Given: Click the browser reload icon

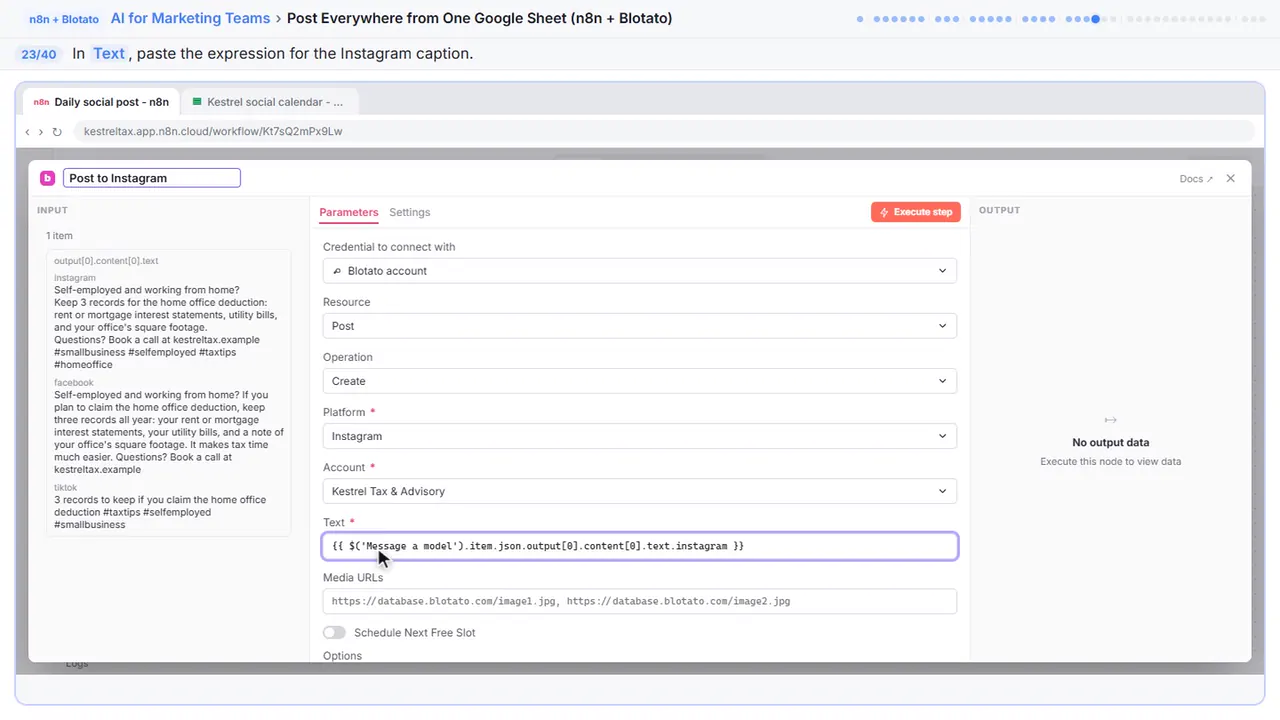Looking at the screenshot, I should tap(57, 131).
